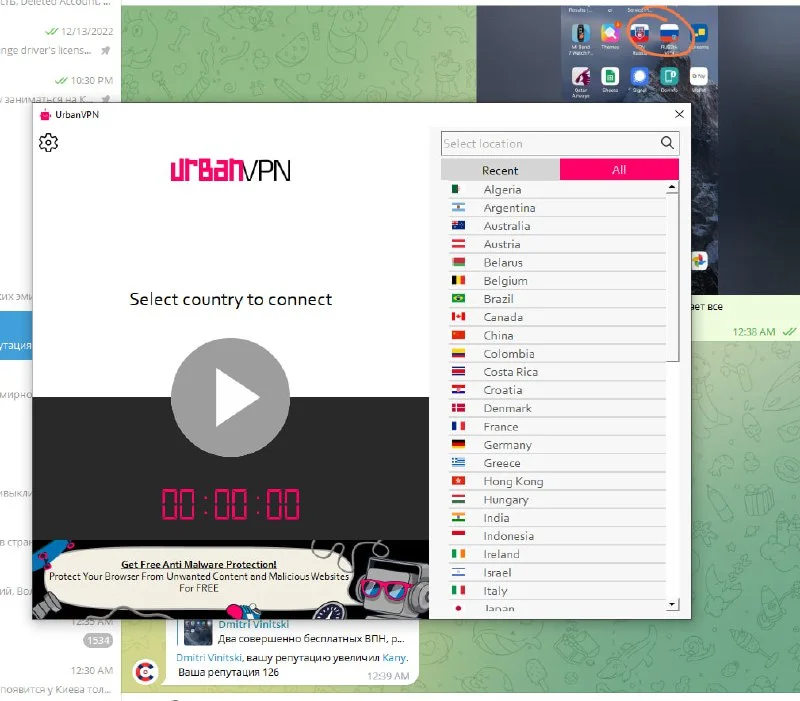Switch to the Recent tab
Image resolution: width=800 pixels, height=701 pixels.
500,170
